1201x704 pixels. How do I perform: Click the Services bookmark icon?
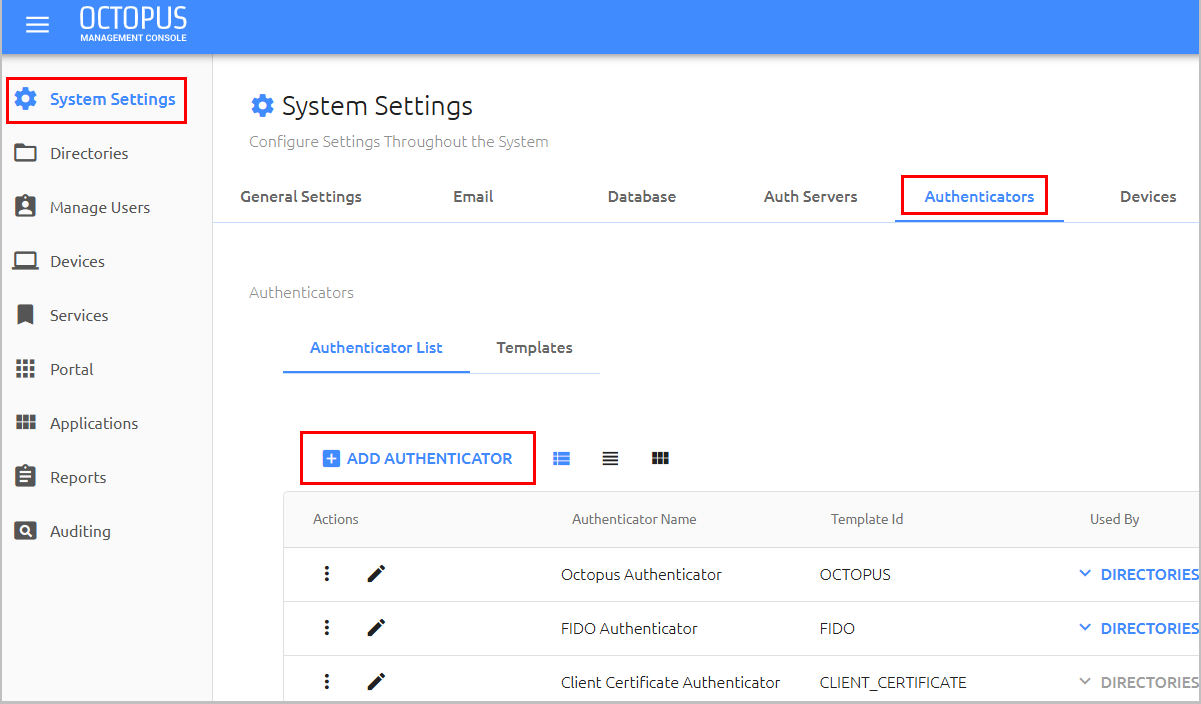coord(26,315)
